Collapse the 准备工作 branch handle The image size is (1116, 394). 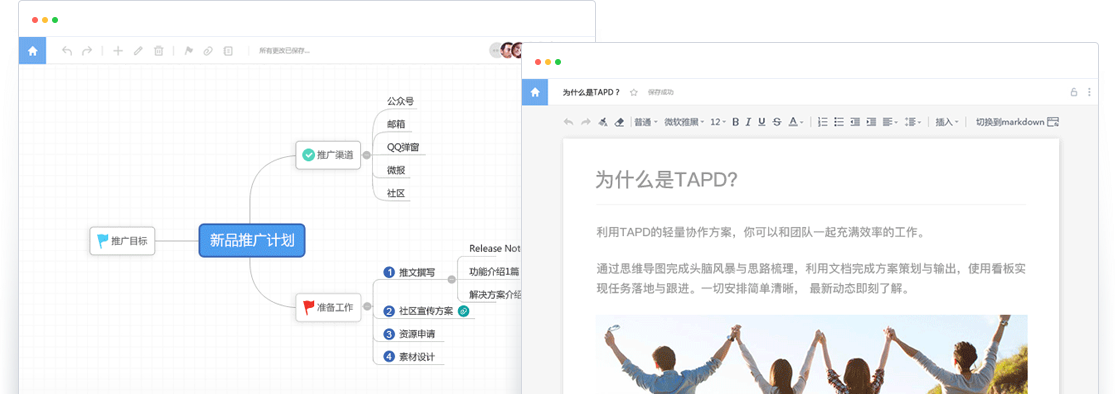point(367,307)
